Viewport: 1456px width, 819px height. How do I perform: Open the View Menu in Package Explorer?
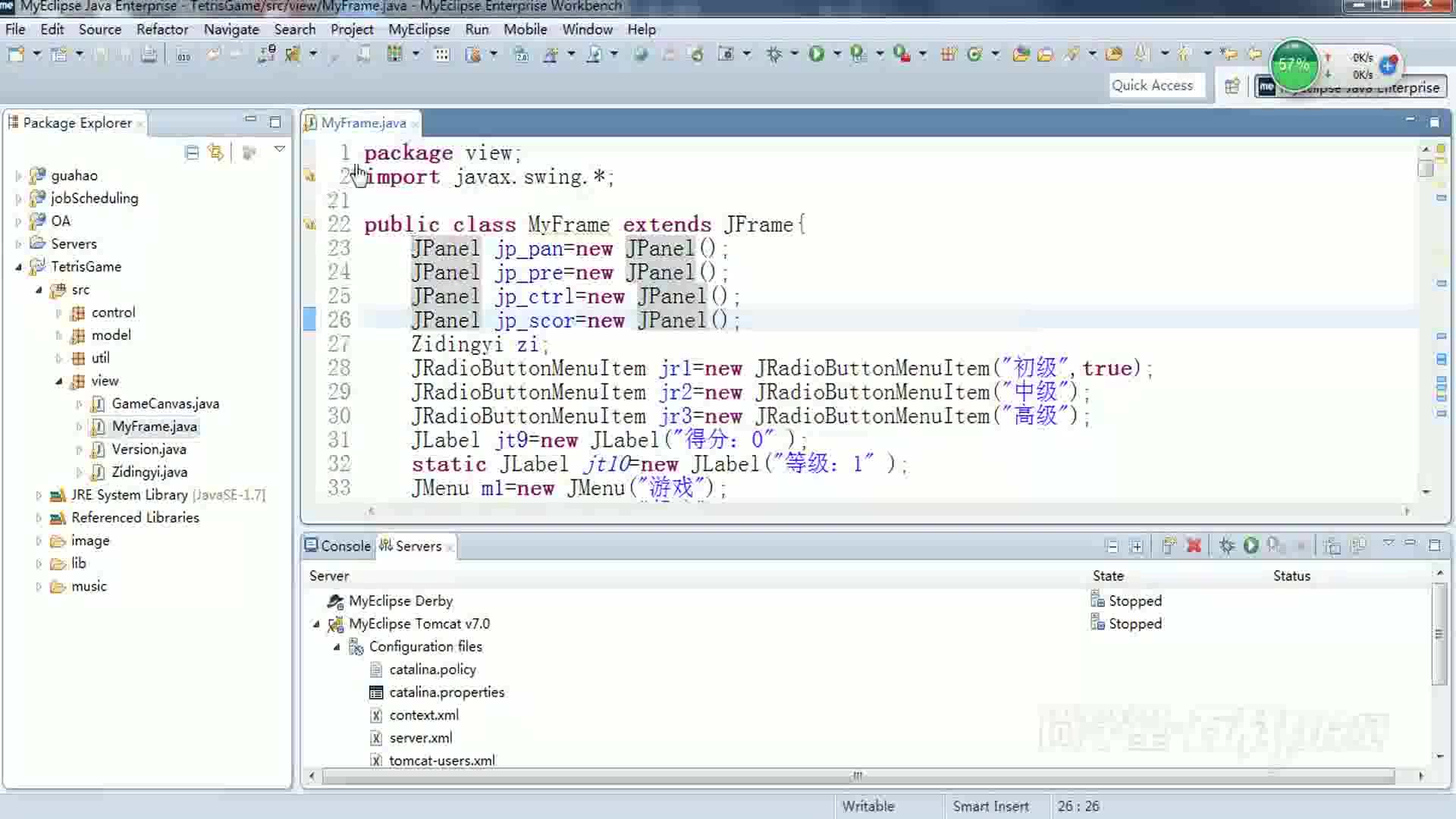pos(280,149)
